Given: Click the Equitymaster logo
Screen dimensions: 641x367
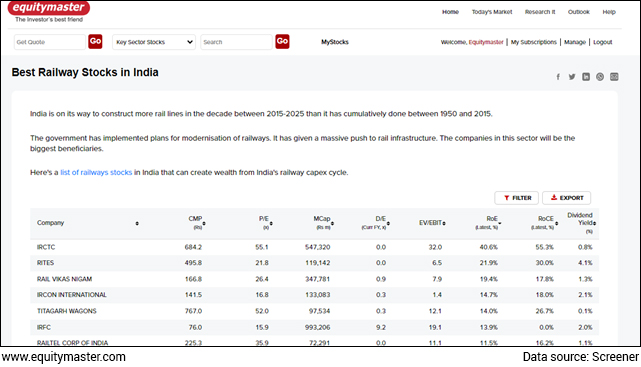Looking at the screenshot, I should (x=49, y=8).
